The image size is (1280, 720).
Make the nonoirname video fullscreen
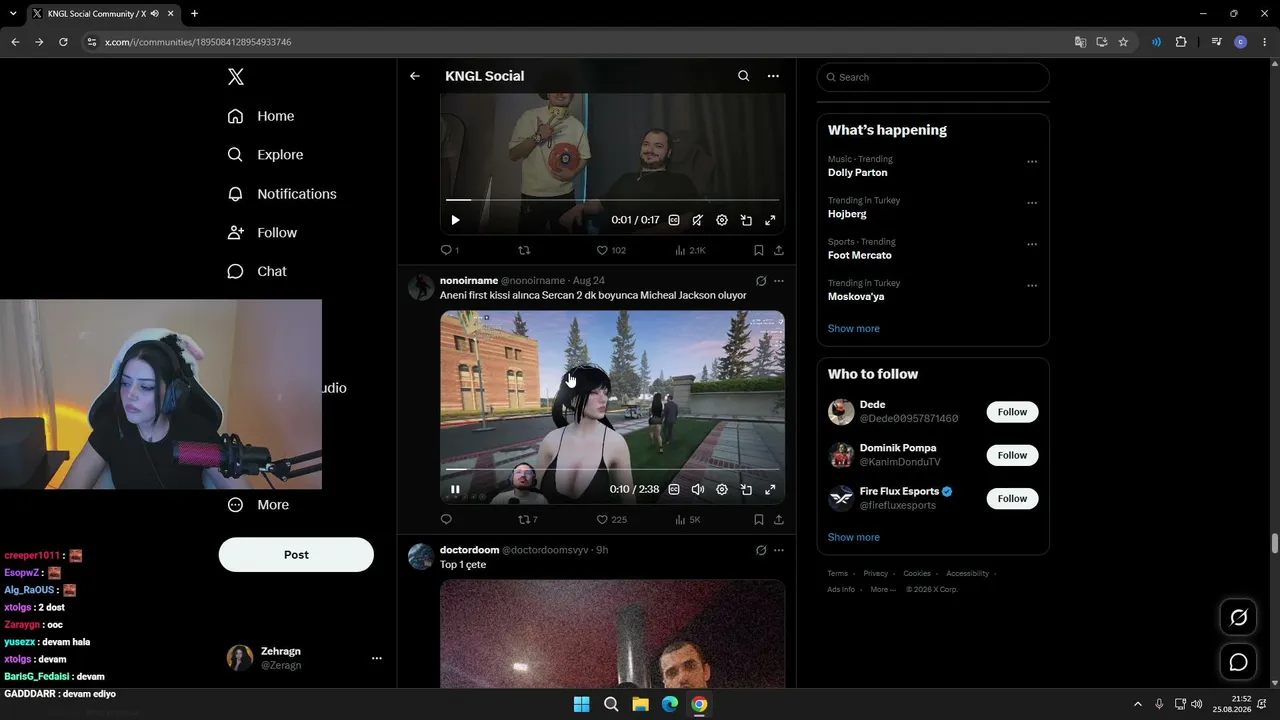(770, 489)
